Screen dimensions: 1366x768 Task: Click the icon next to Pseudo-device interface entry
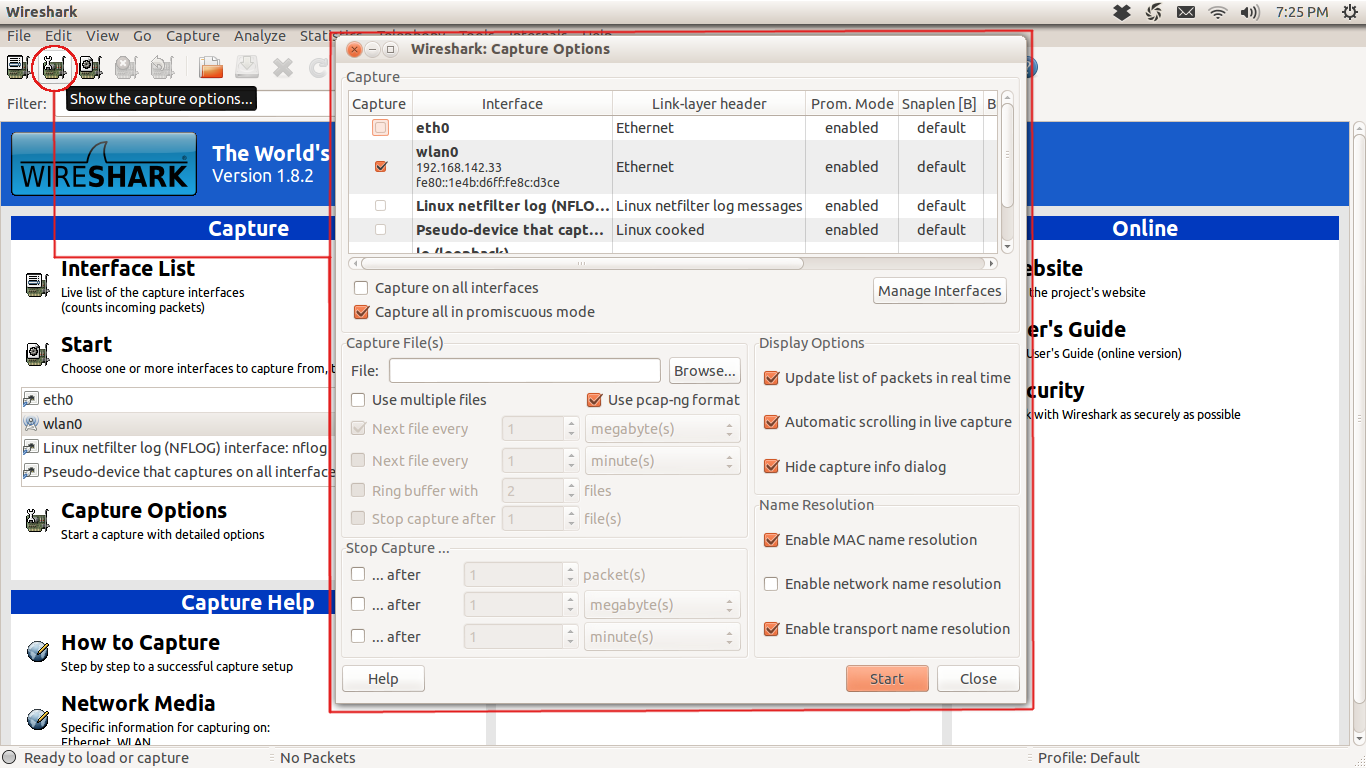tap(31, 471)
